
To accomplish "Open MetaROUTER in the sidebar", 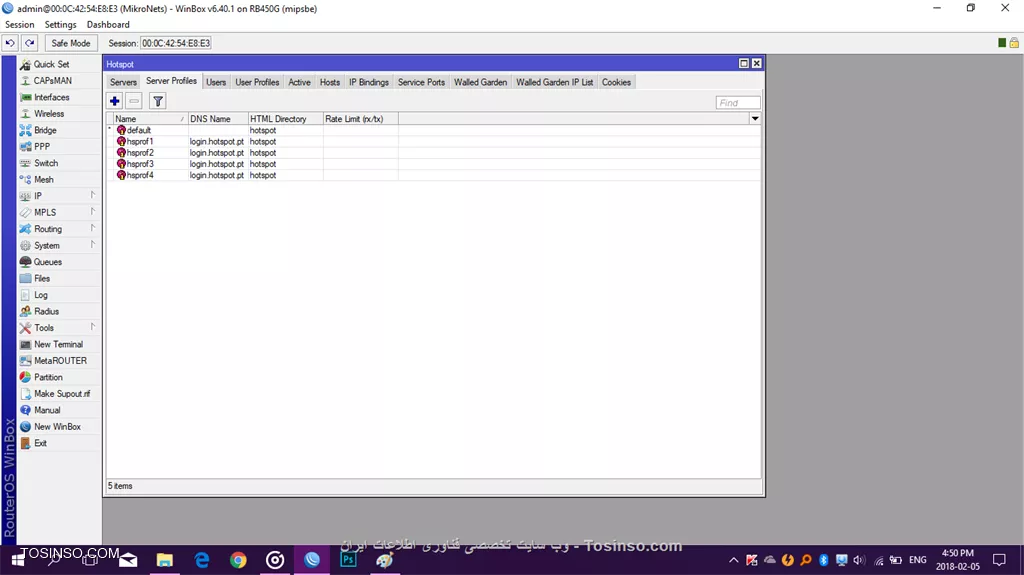I will [59, 361].
